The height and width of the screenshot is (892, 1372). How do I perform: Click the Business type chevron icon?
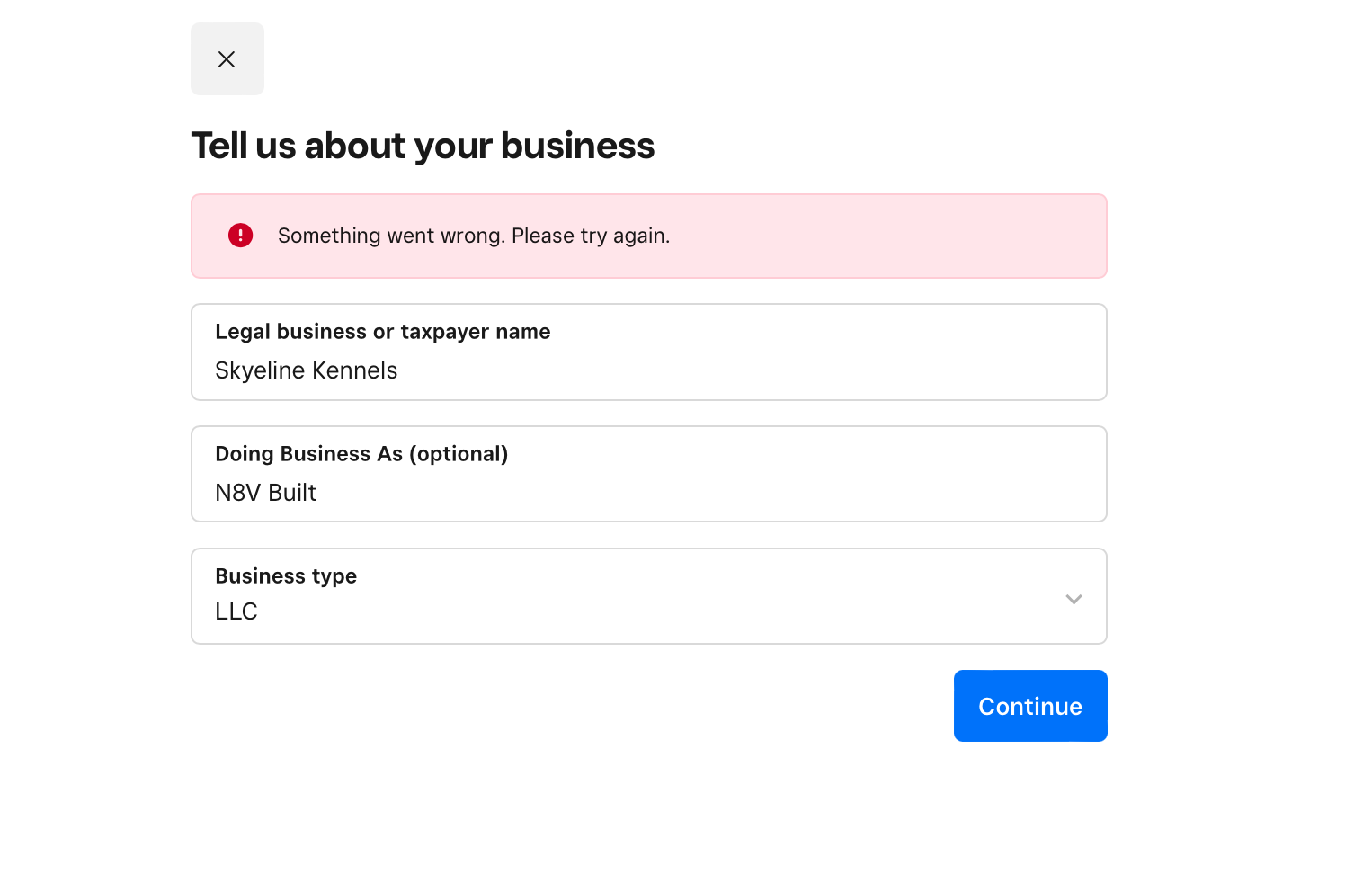tap(1074, 598)
